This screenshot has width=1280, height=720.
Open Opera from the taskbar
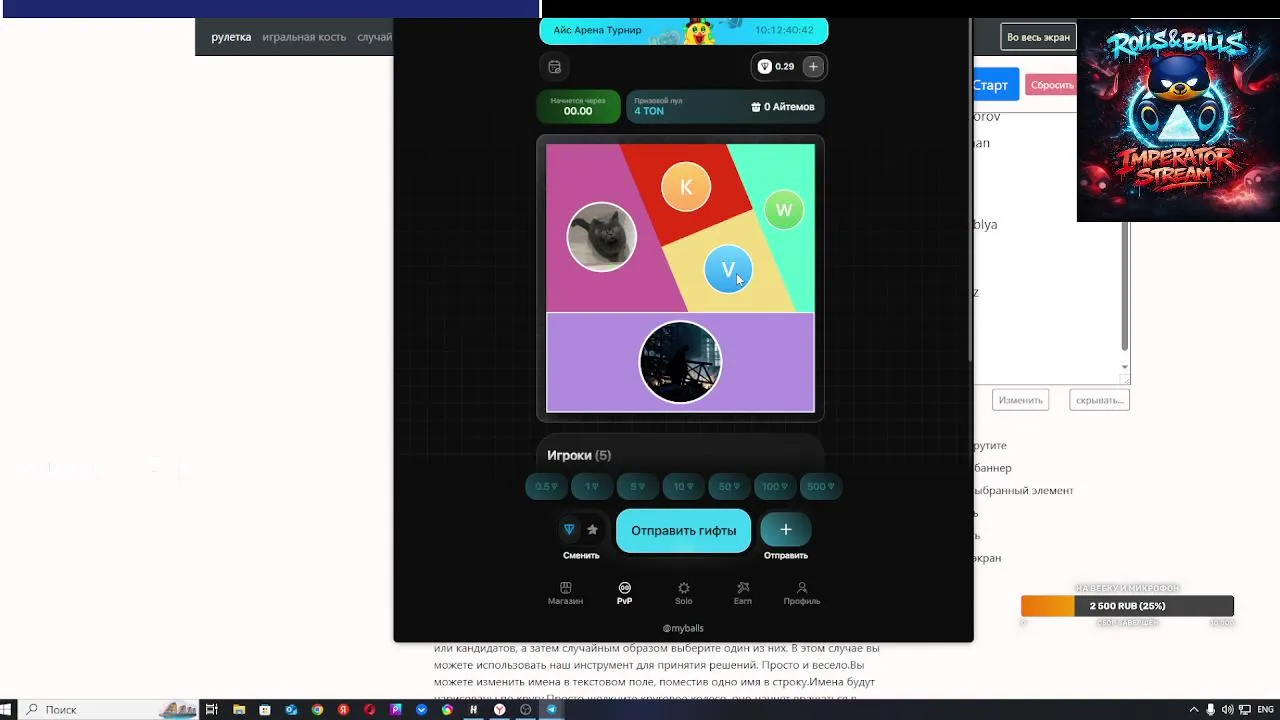pyautogui.click(x=369, y=710)
